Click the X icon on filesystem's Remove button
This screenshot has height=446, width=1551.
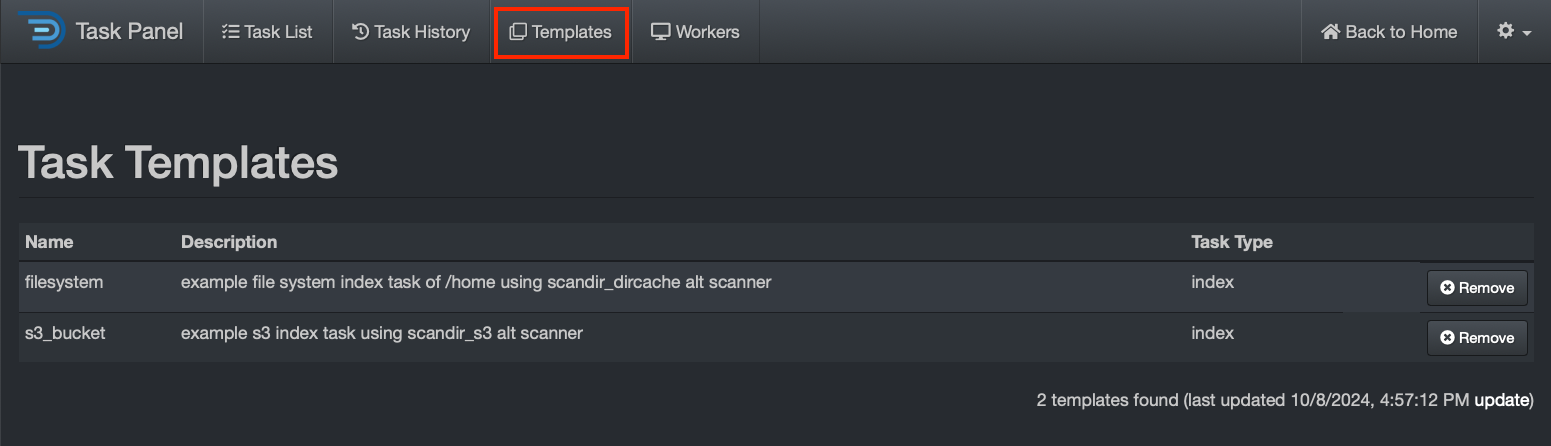coord(1446,288)
